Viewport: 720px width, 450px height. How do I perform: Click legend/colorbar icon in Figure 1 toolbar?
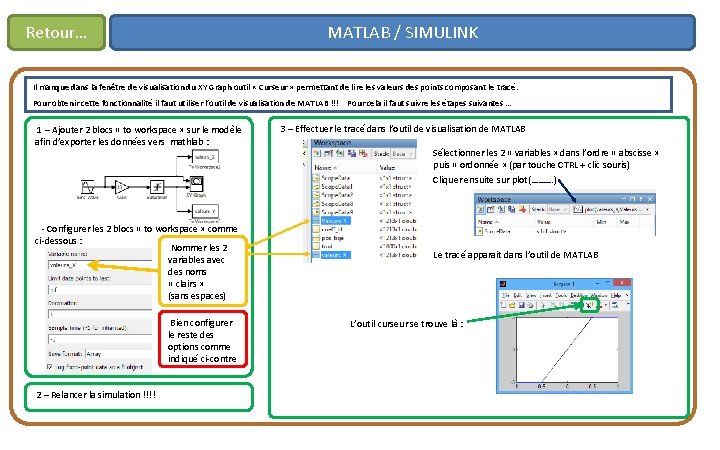point(615,305)
